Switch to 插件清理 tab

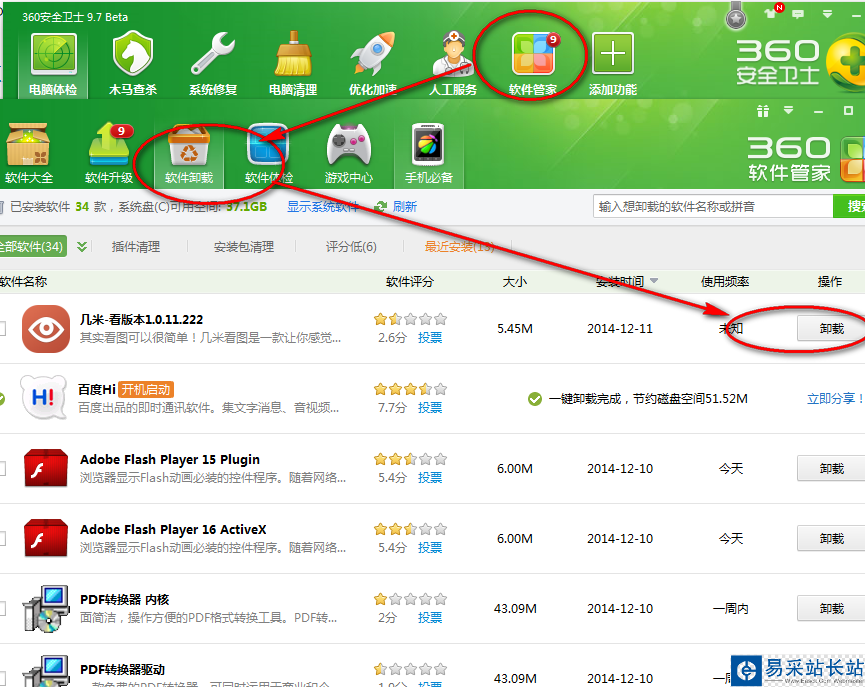tap(136, 247)
